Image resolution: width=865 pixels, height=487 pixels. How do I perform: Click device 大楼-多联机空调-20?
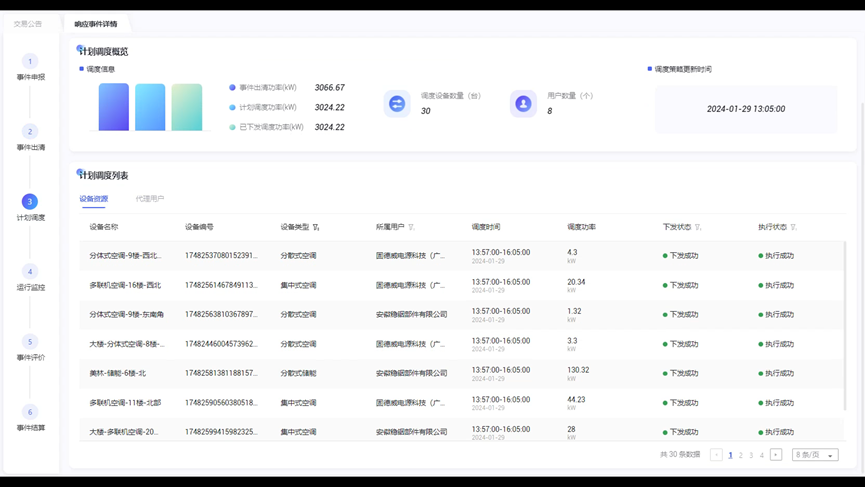[124, 432]
